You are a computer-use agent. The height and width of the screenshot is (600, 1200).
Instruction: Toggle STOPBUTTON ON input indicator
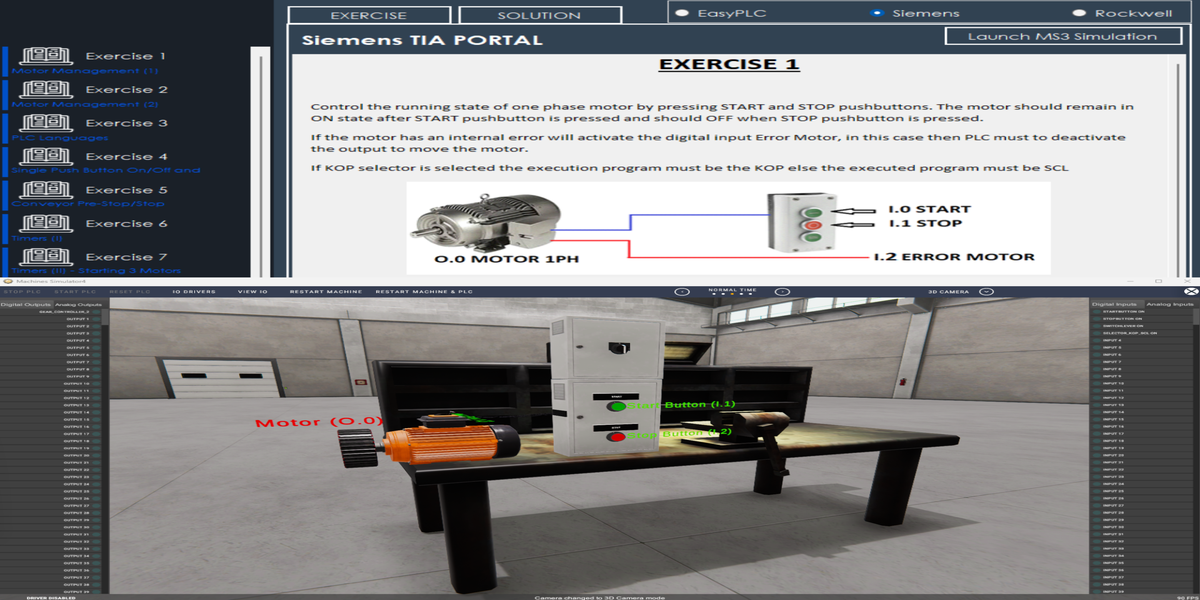(x=1097, y=319)
